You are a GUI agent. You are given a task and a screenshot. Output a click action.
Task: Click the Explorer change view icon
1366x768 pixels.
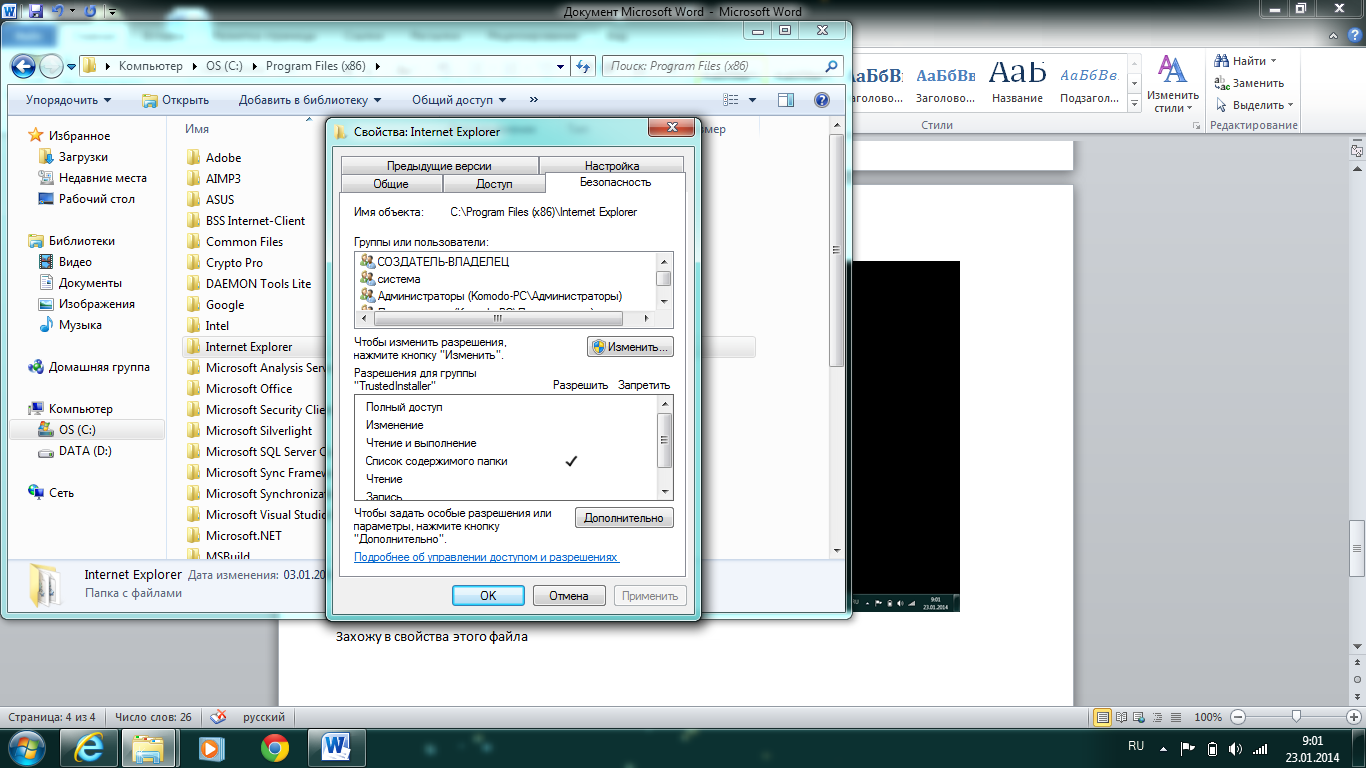(x=731, y=100)
